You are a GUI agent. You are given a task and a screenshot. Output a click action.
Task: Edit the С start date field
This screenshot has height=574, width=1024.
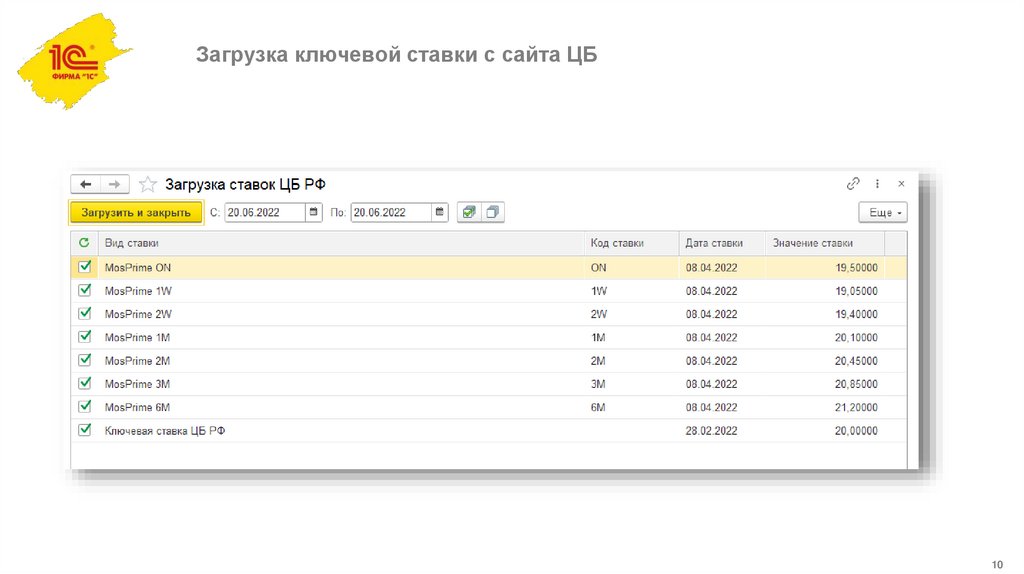pos(264,212)
